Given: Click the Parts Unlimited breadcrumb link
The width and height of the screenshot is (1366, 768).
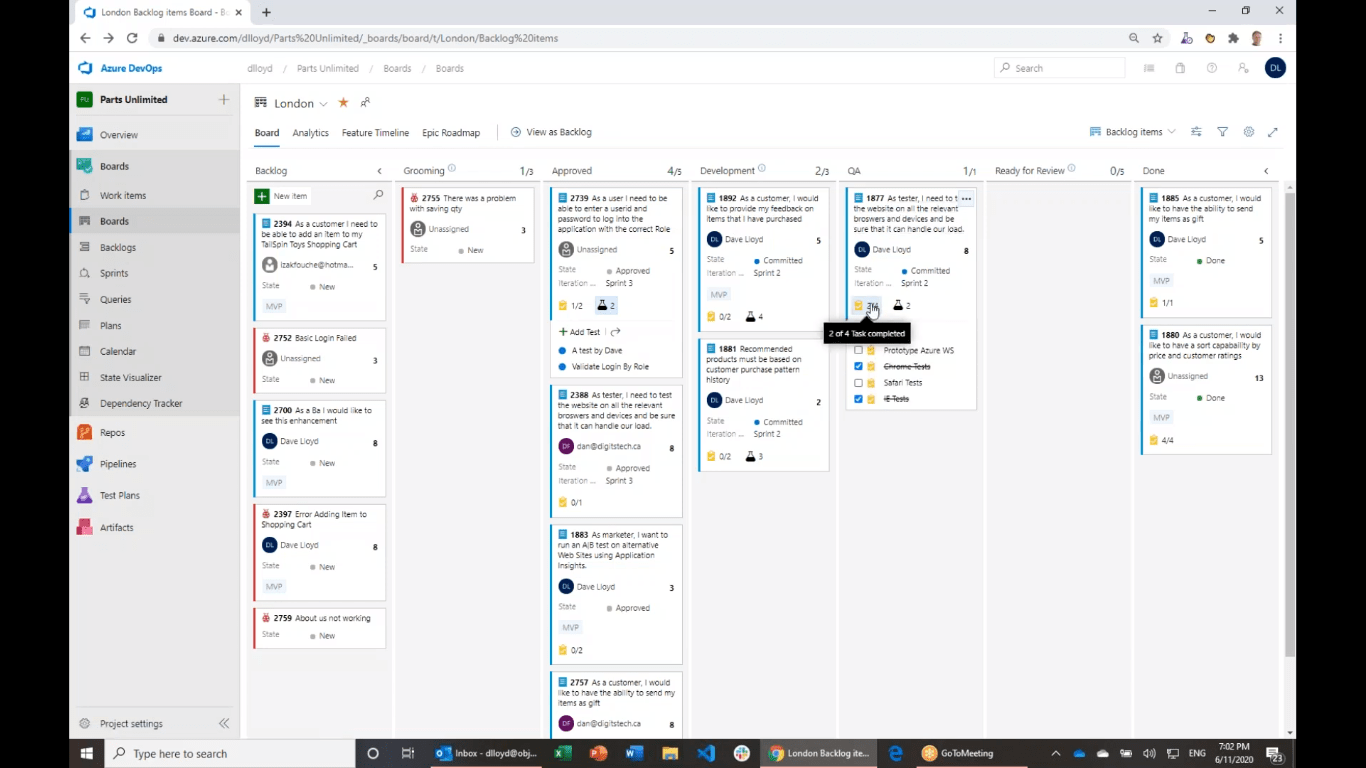Looking at the screenshot, I should [x=328, y=68].
